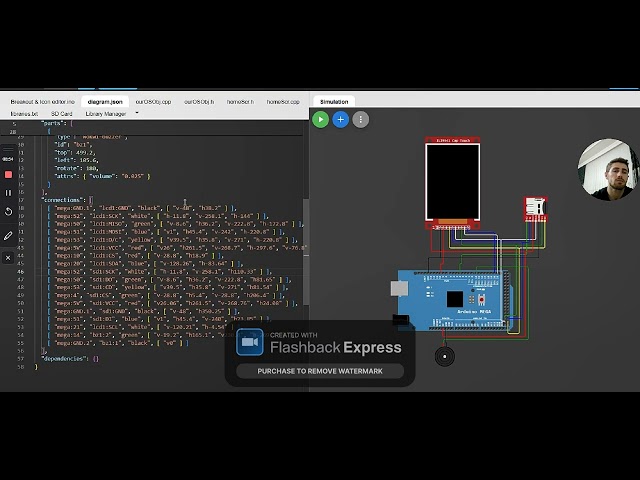Open the ourOSObj.h file tab

point(199,102)
